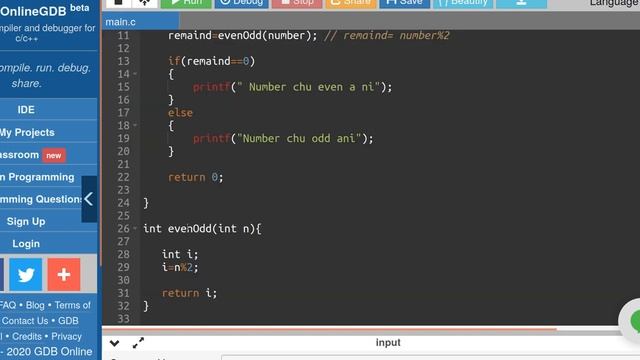
Task: Click the red Stop button
Action: coord(297,3)
